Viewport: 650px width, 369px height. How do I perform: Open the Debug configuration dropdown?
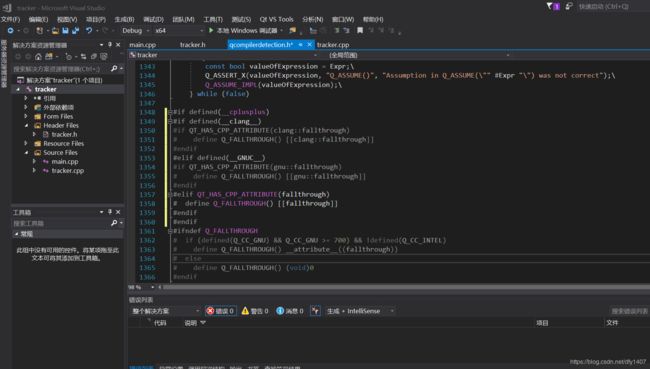click(x=135, y=31)
